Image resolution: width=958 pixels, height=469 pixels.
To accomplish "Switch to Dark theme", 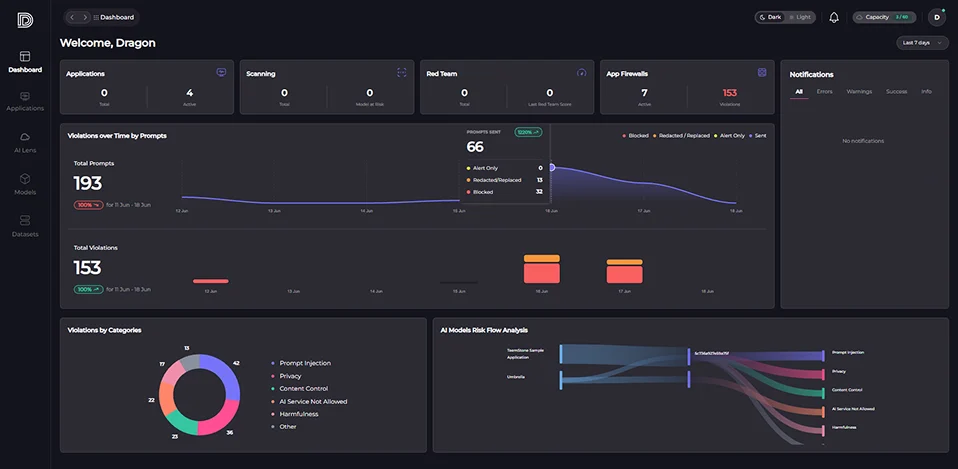I will 770,17.
